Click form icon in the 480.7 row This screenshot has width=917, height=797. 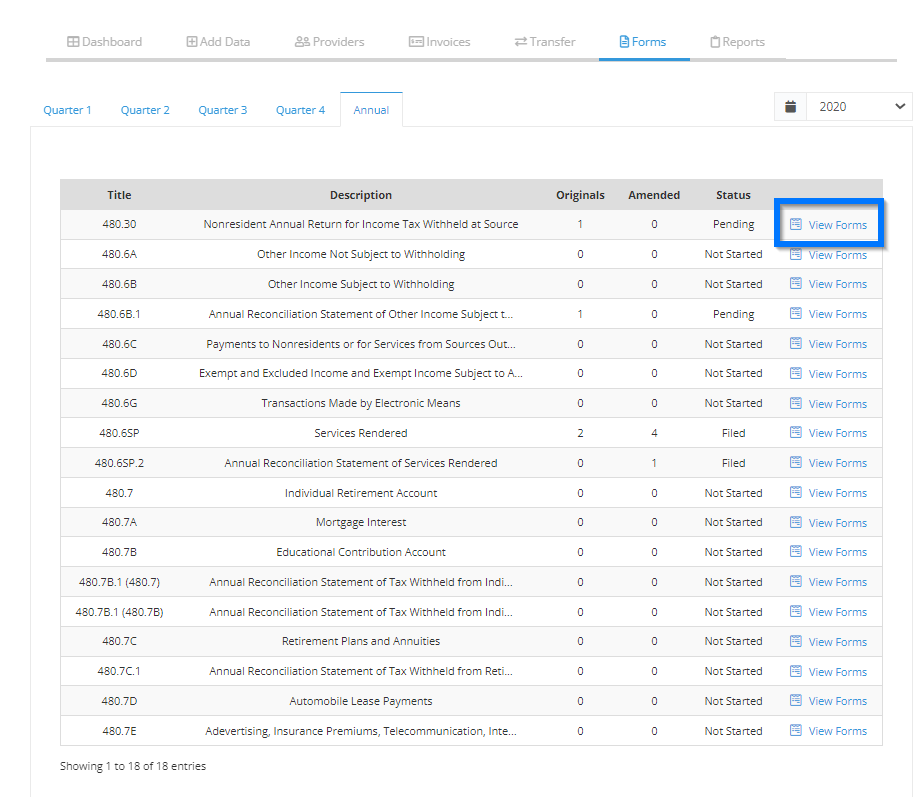click(x=795, y=492)
